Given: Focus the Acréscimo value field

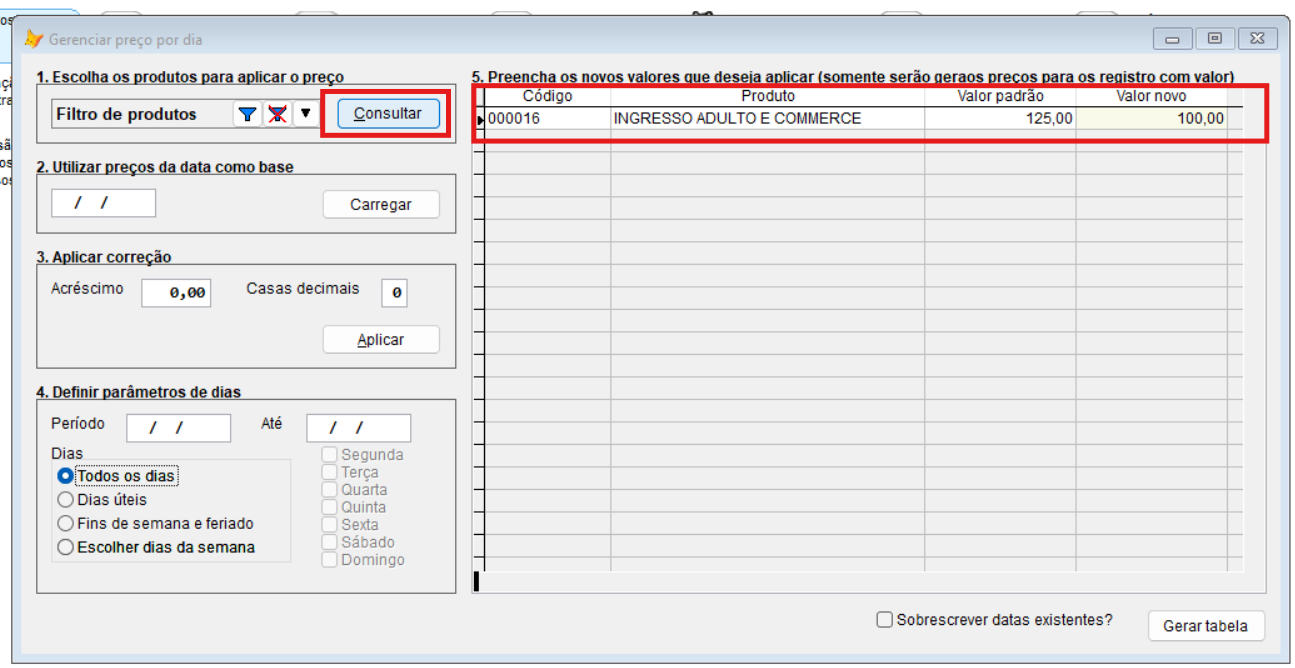Looking at the screenshot, I should (x=176, y=292).
